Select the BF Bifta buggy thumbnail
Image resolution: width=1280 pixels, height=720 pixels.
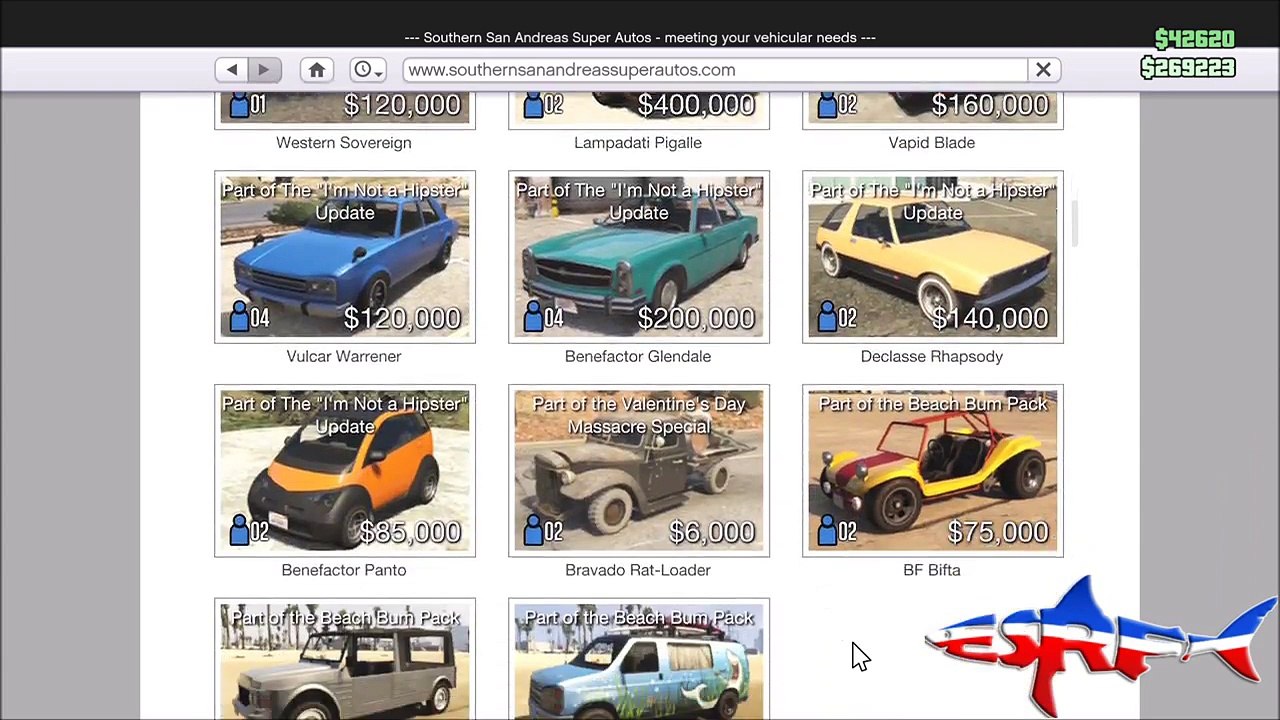tap(933, 471)
